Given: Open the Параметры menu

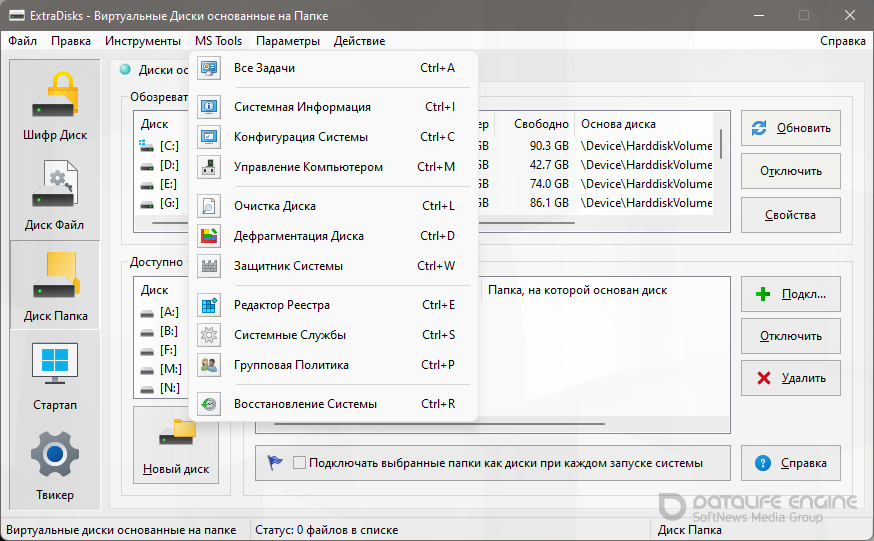Looking at the screenshot, I should click(288, 41).
